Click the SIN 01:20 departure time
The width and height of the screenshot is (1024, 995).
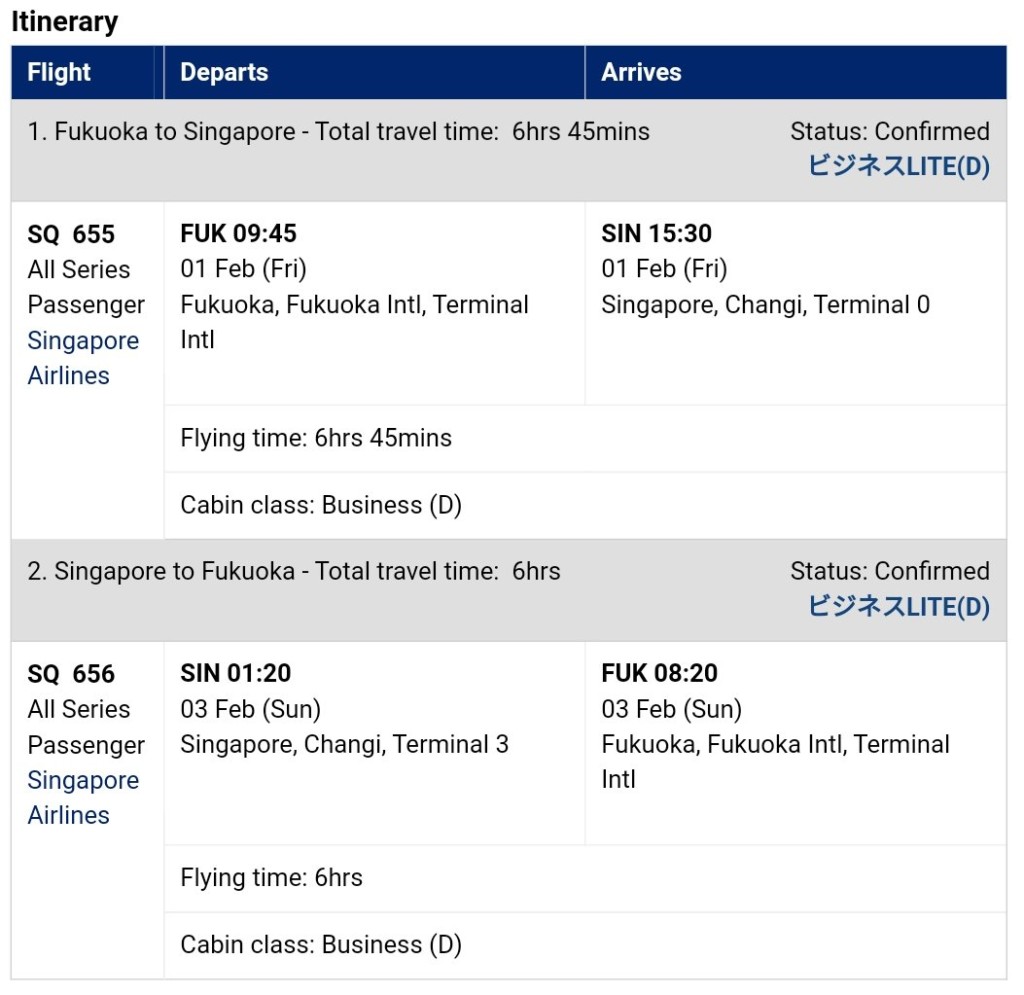click(235, 674)
